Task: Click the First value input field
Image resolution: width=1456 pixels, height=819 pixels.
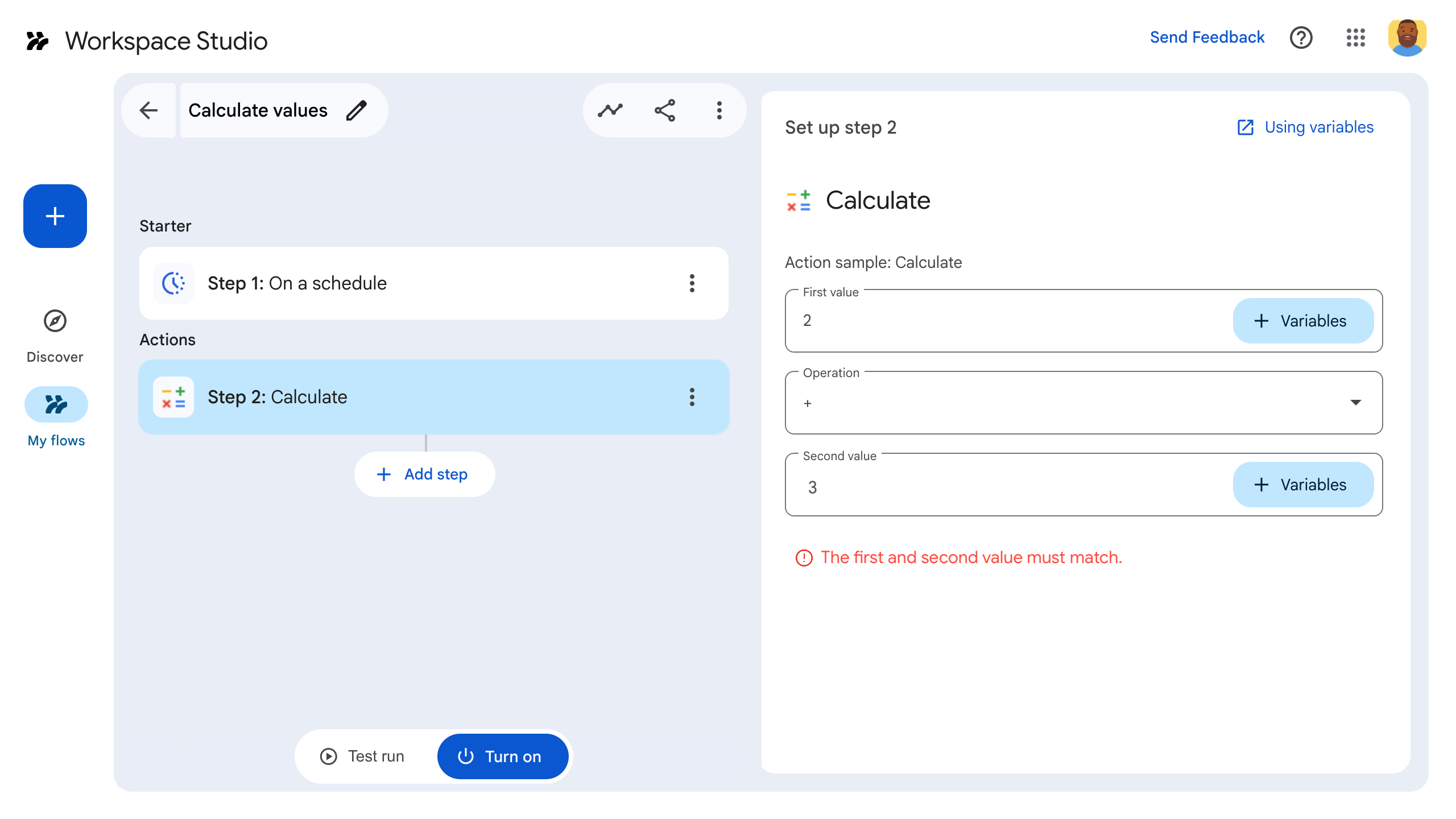Action: pyautogui.click(x=967, y=321)
